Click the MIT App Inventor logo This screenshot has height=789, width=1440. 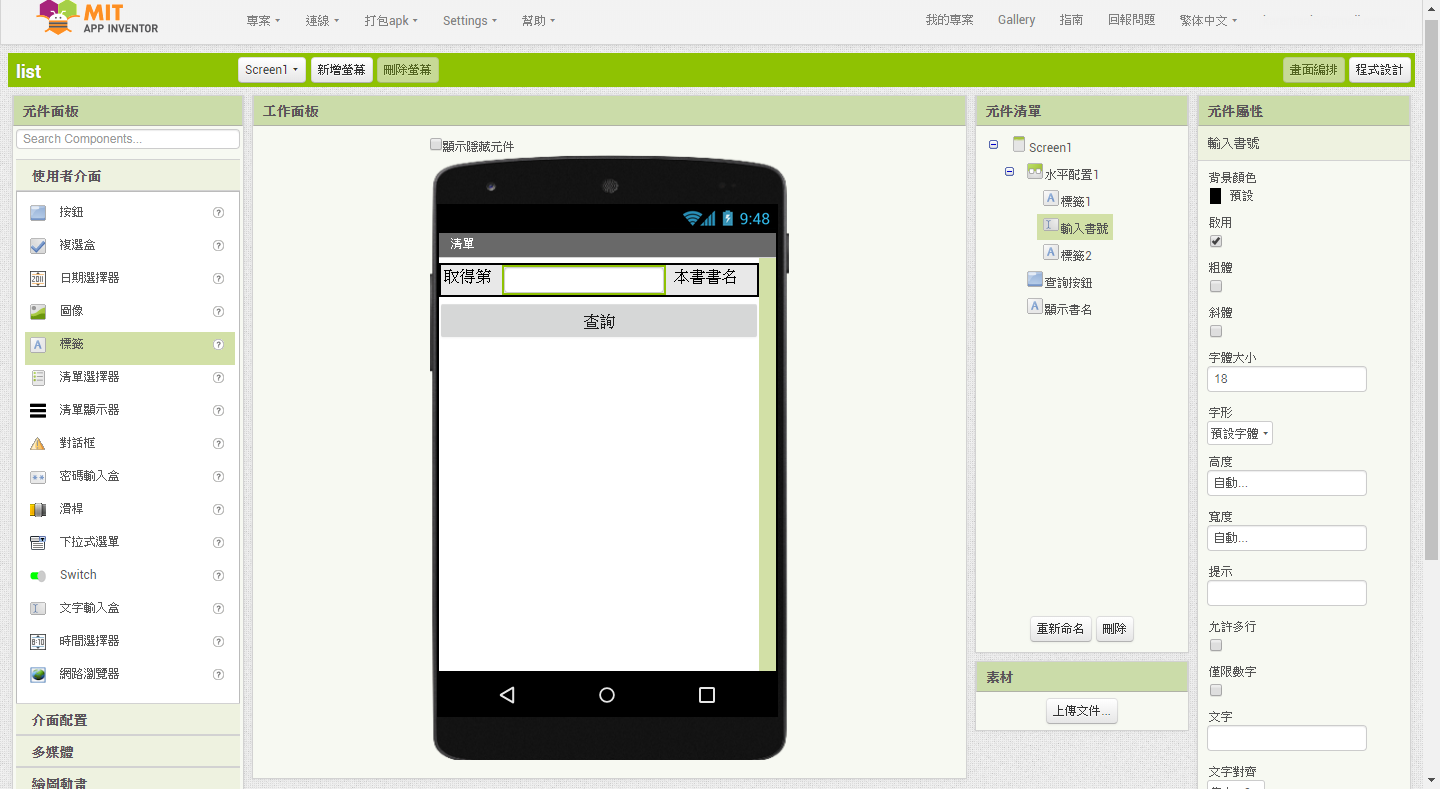97,18
